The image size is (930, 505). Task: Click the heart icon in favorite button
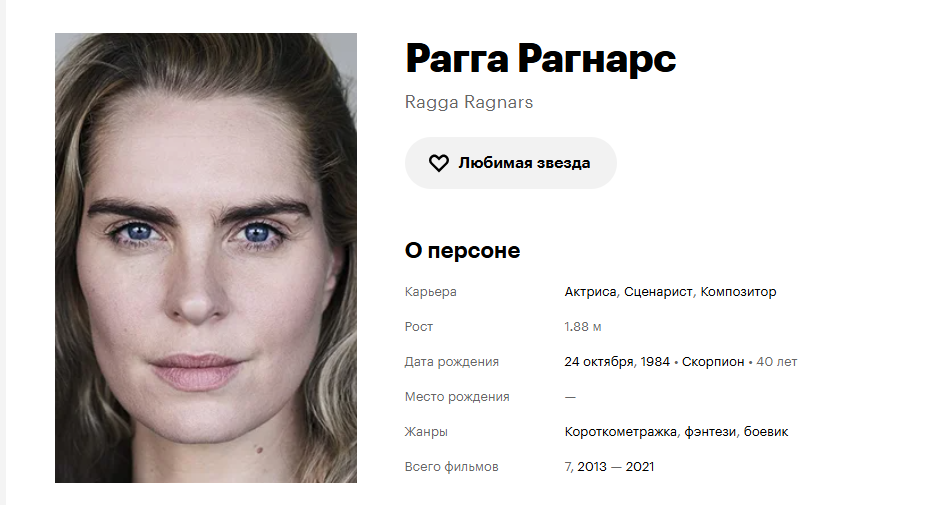click(439, 163)
